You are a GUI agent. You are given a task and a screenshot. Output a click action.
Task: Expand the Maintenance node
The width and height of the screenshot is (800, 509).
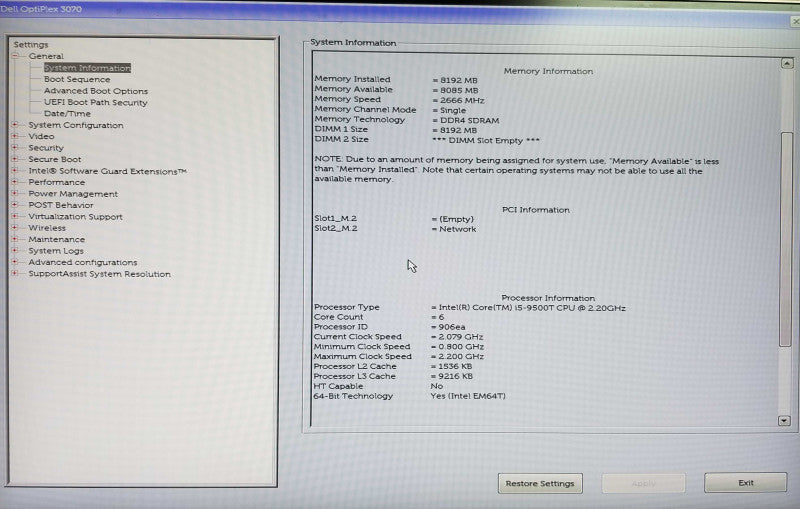[15, 239]
